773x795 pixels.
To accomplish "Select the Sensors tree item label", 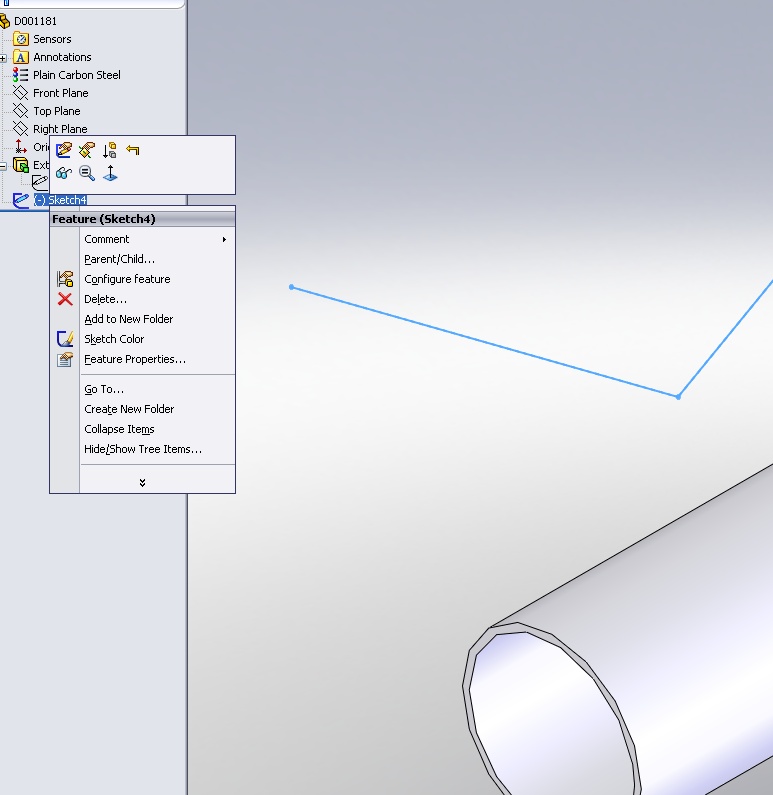I will point(52,39).
